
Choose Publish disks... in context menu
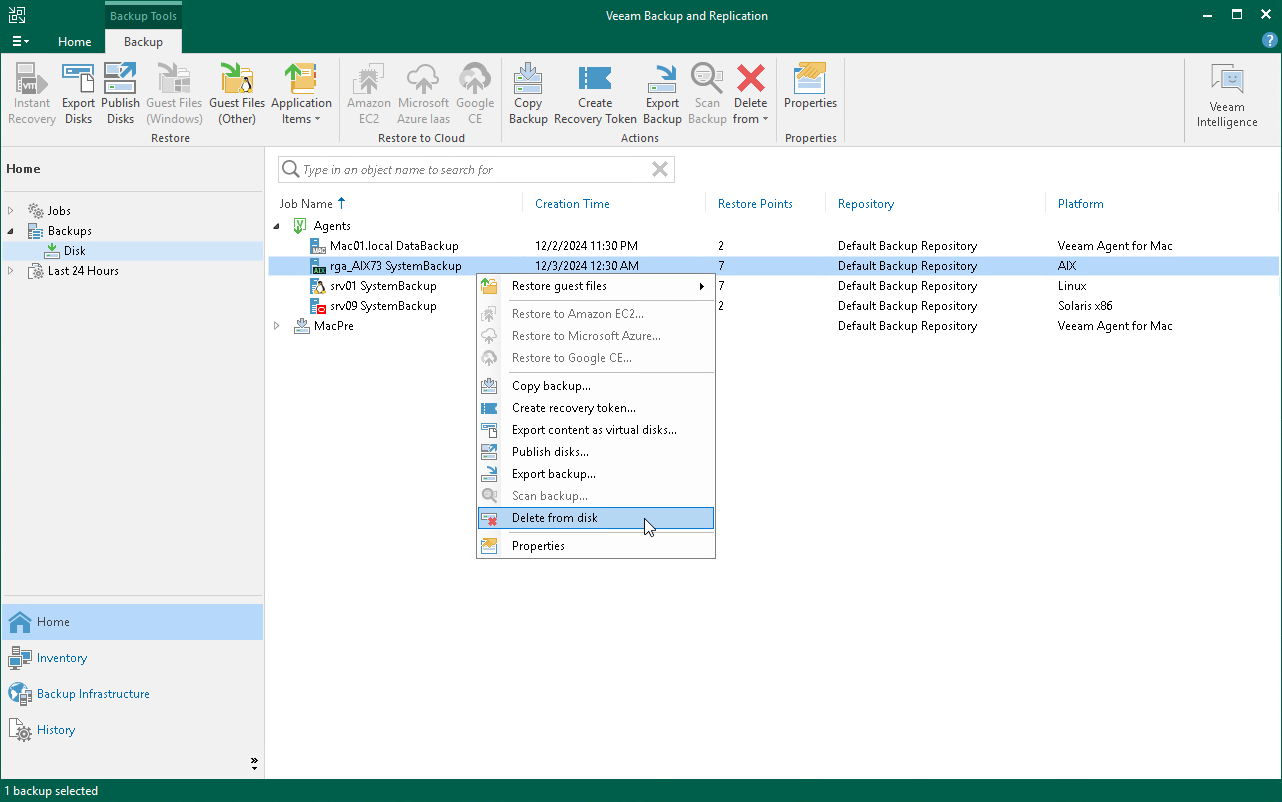596,452
